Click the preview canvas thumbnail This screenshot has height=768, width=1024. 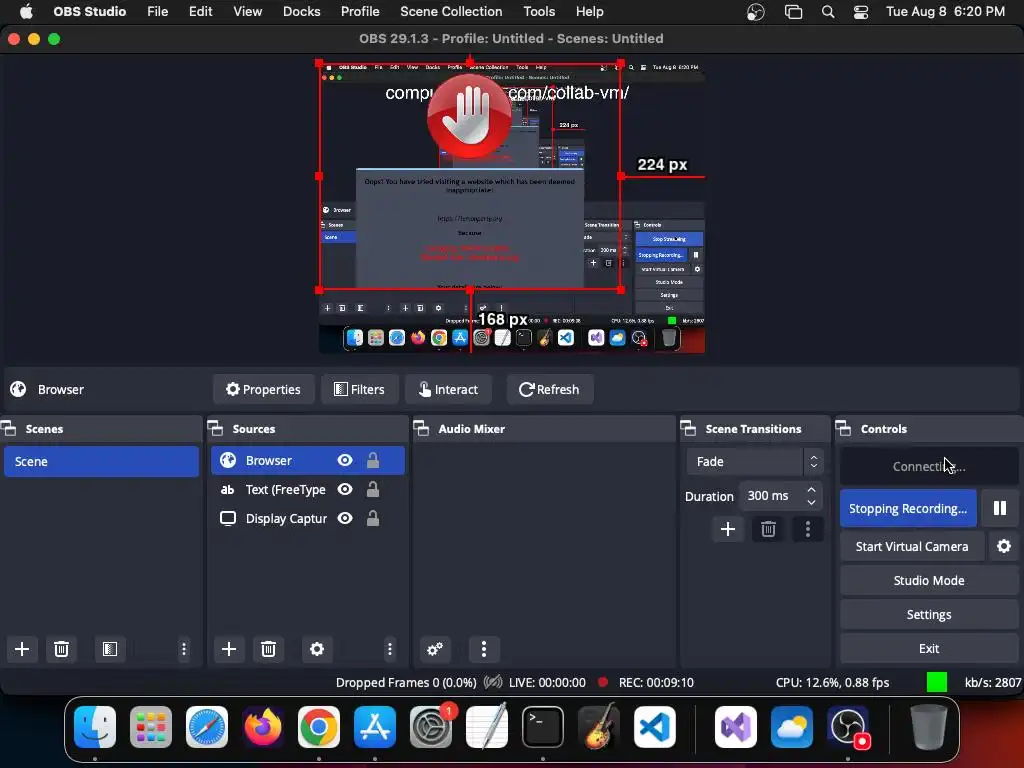[511, 206]
